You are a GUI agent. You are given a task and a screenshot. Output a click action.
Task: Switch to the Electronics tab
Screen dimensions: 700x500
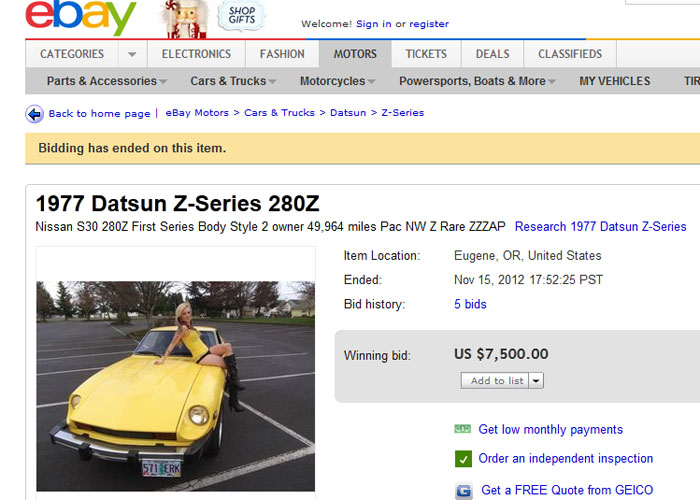click(196, 54)
